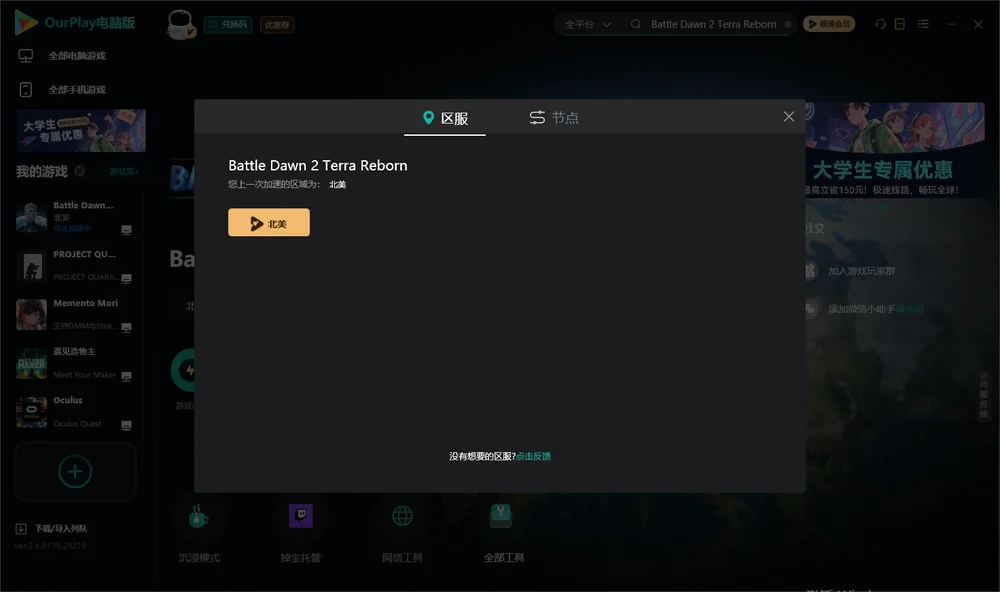Open 全部工具 all tools
Viewport: 1000px width, 592px height.
coord(504,533)
